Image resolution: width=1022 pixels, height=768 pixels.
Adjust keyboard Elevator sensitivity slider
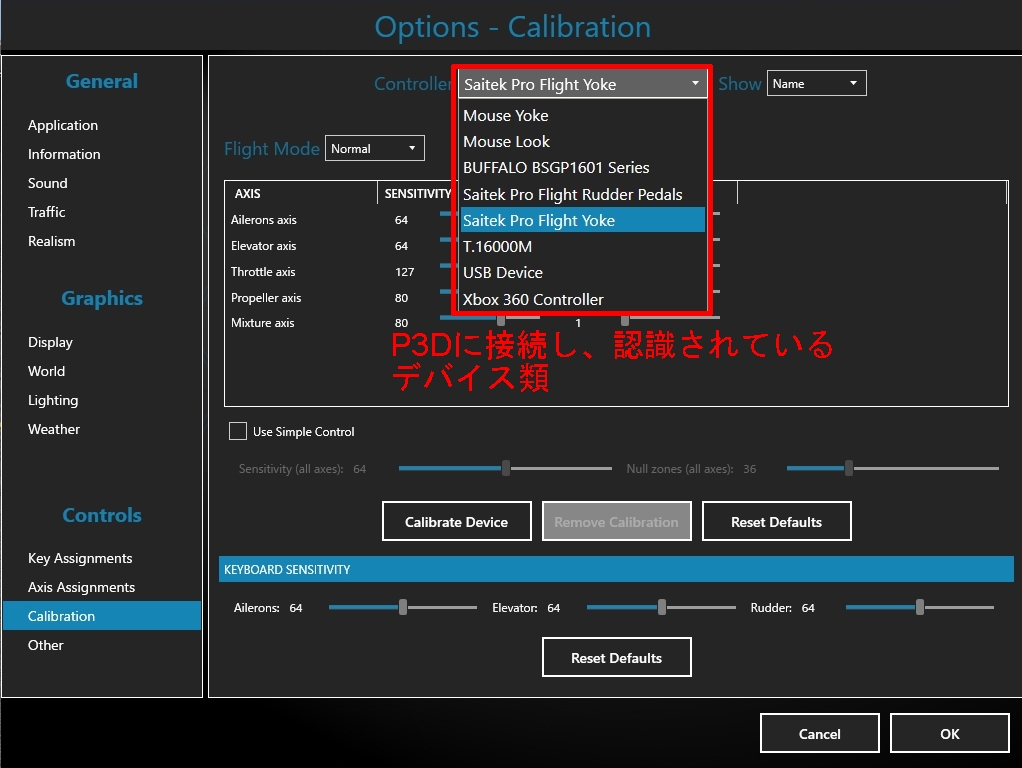pyautogui.click(x=661, y=608)
